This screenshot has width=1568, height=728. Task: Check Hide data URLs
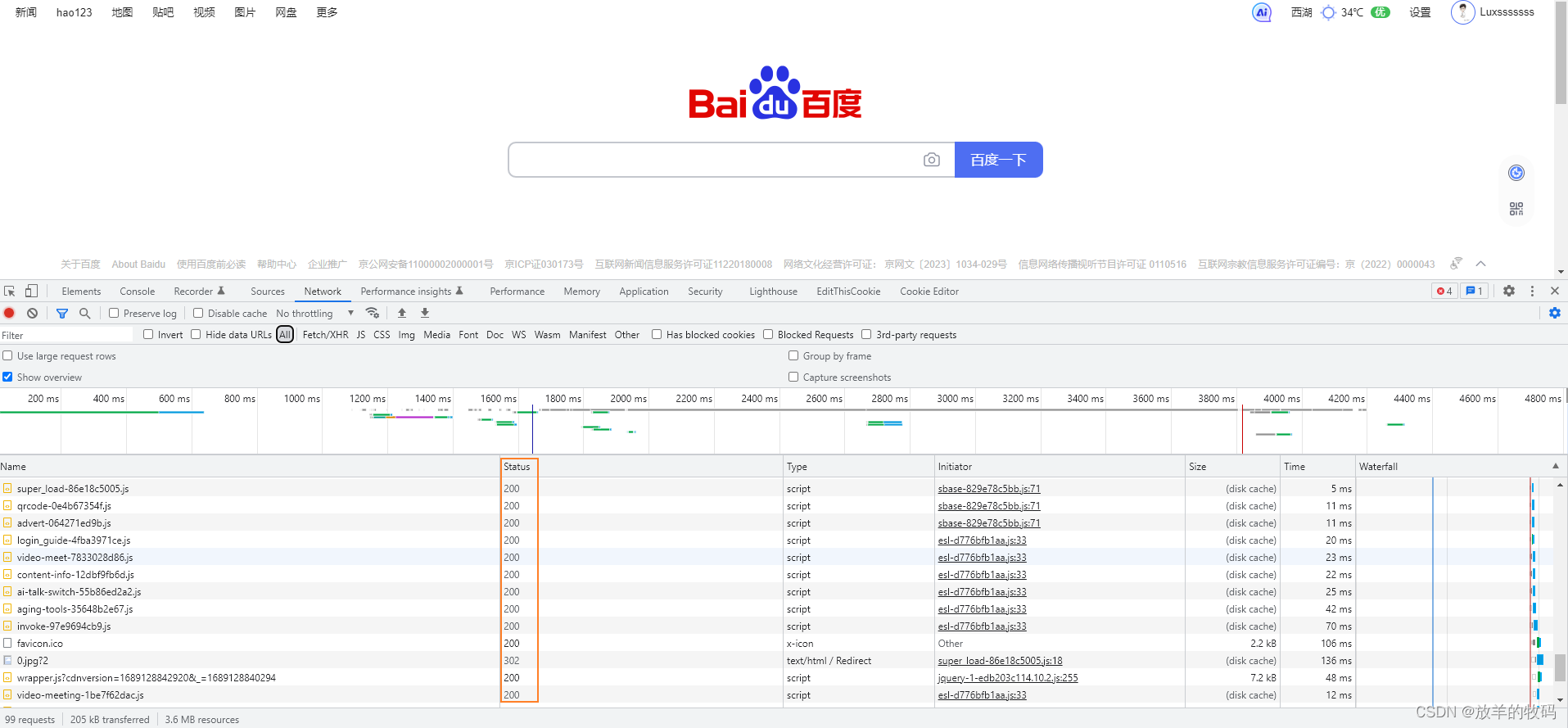(x=196, y=334)
